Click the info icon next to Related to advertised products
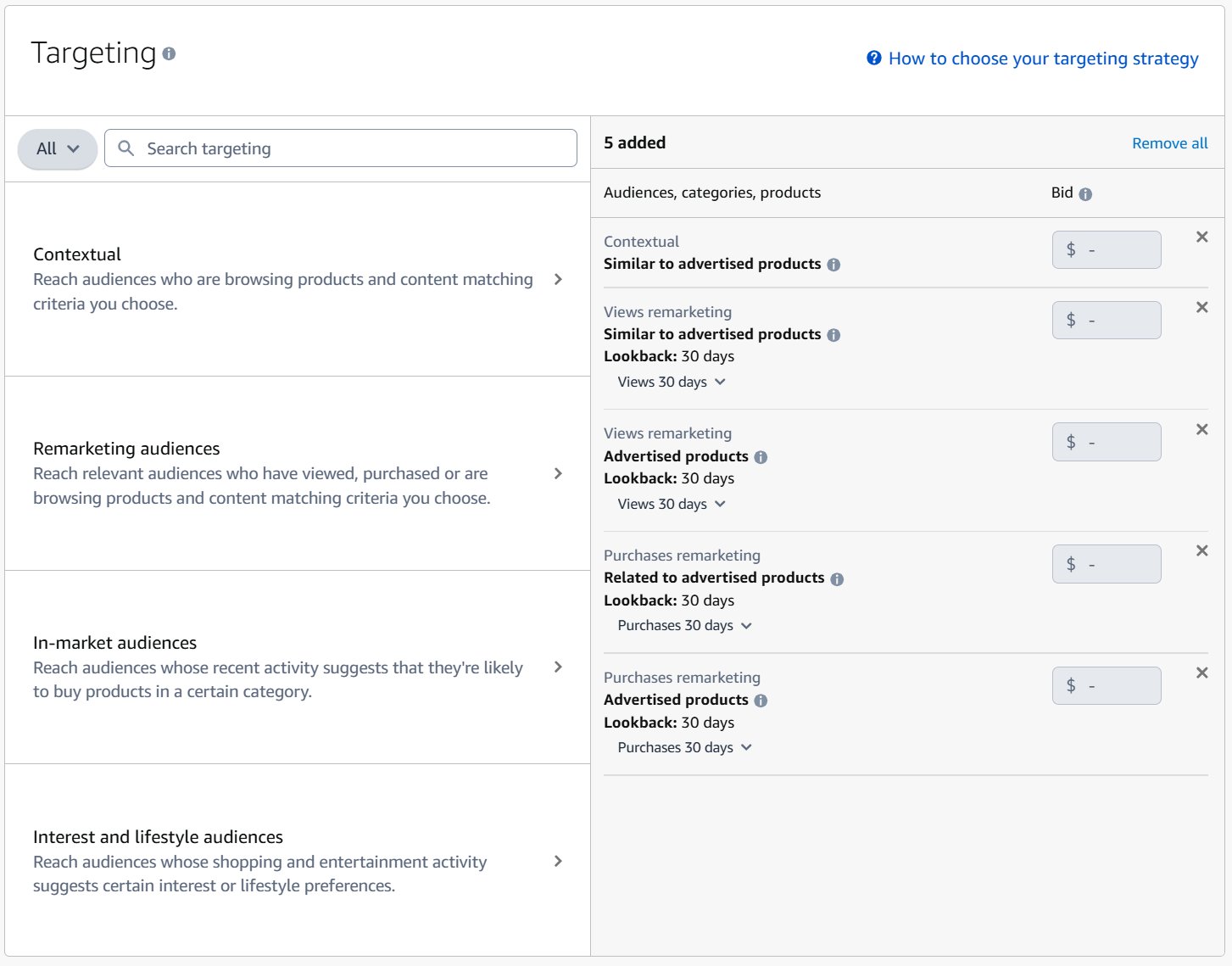Screen dimensions: 1232x966 point(837,578)
